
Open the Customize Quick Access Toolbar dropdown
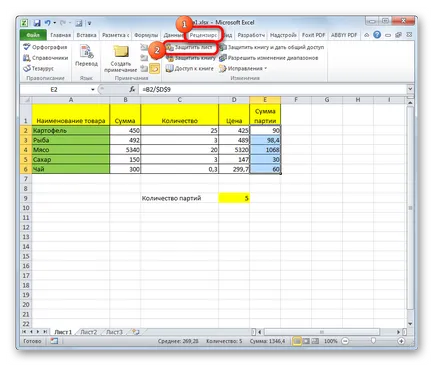click(89, 23)
